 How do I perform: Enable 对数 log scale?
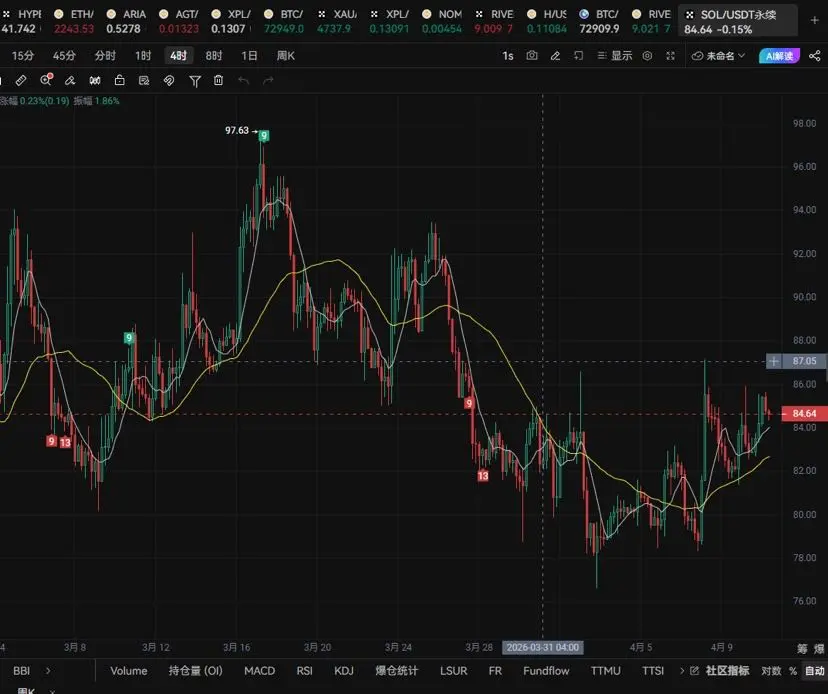771,671
